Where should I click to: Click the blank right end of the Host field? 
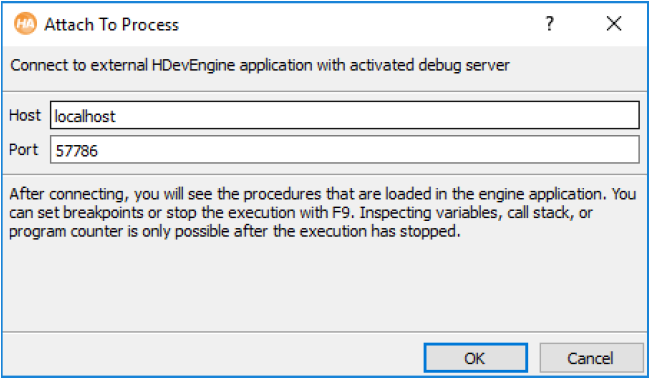pyautogui.click(x=580, y=115)
